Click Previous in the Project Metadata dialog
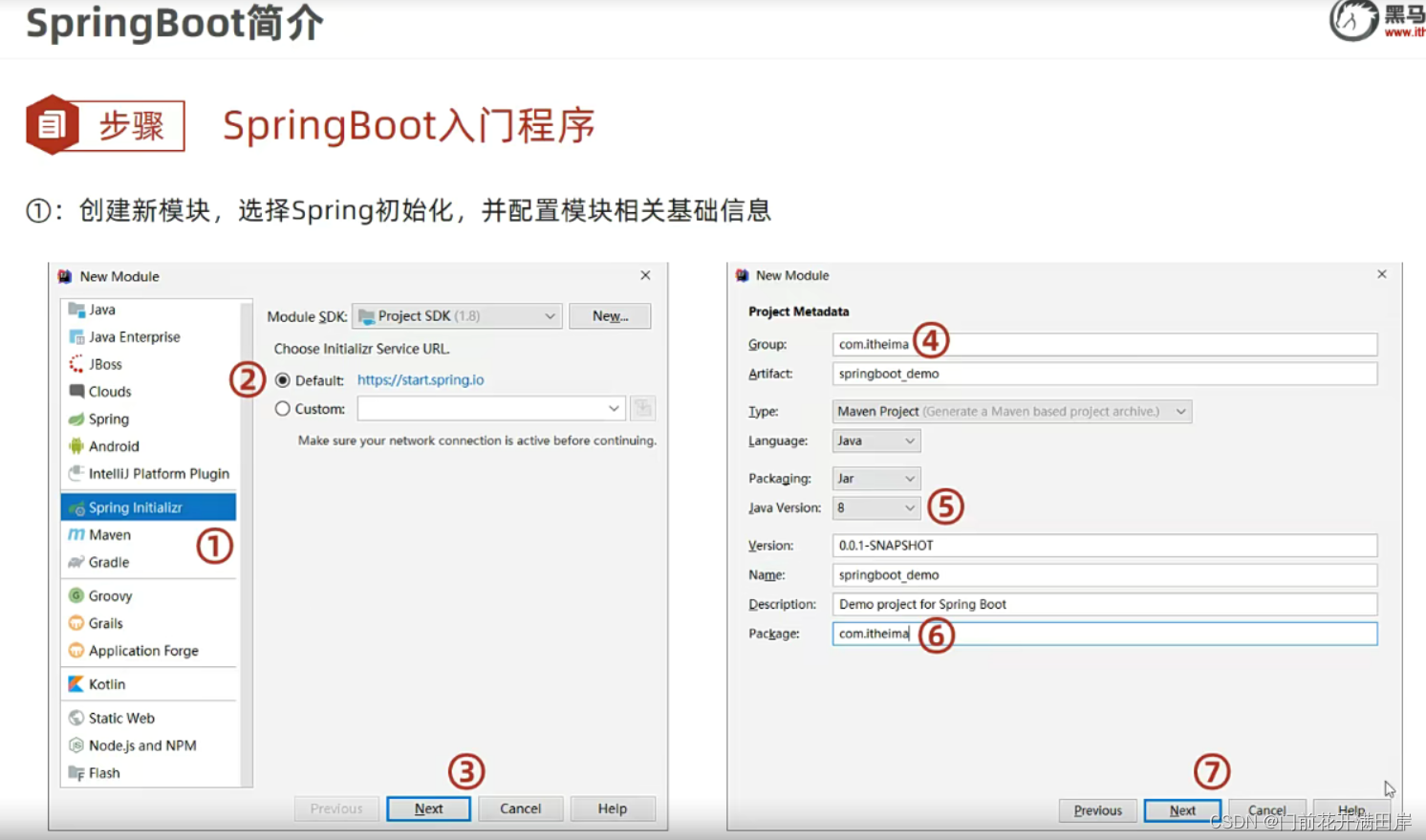The width and height of the screenshot is (1426, 840). 1098,810
